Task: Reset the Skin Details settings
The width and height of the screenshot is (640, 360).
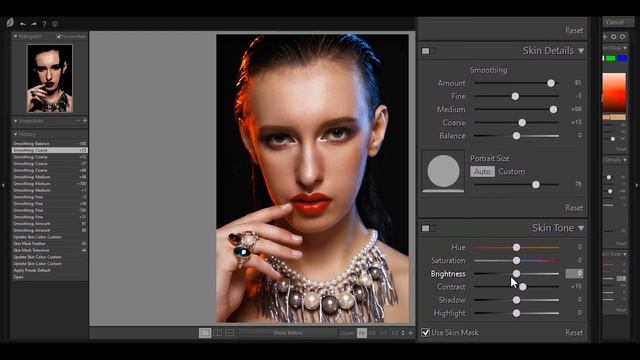Action: pyautogui.click(x=574, y=208)
